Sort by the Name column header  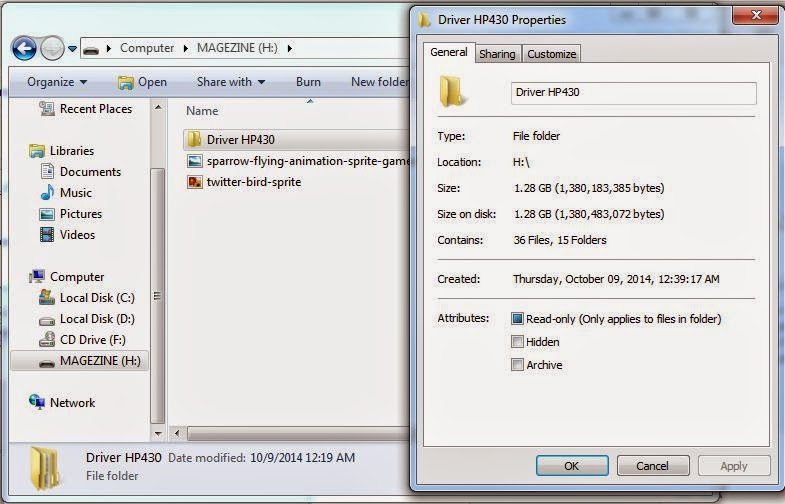click(x=202, y=111)
